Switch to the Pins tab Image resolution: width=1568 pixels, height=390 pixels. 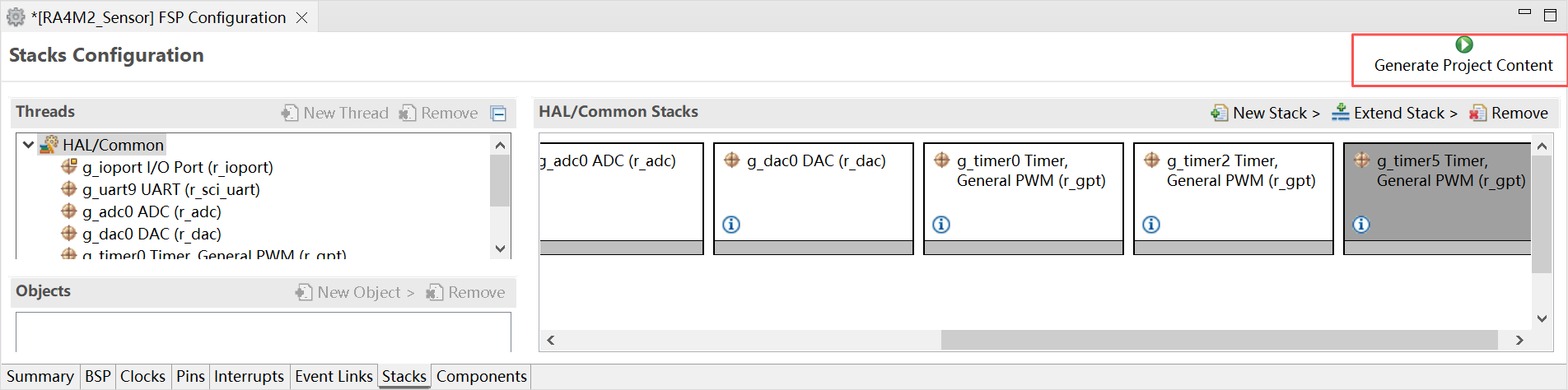point(190,376)
